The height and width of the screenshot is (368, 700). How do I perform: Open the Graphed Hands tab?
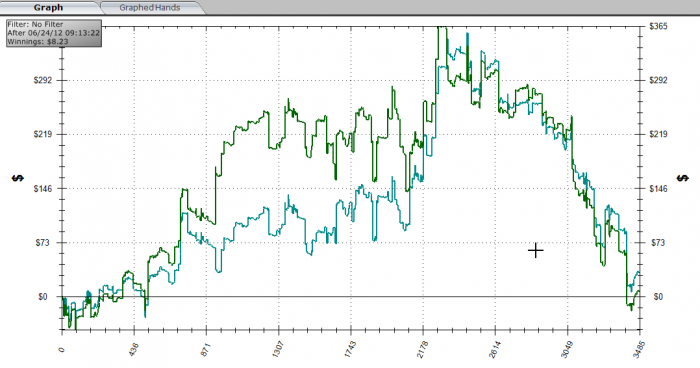click(x=150, y=7)
